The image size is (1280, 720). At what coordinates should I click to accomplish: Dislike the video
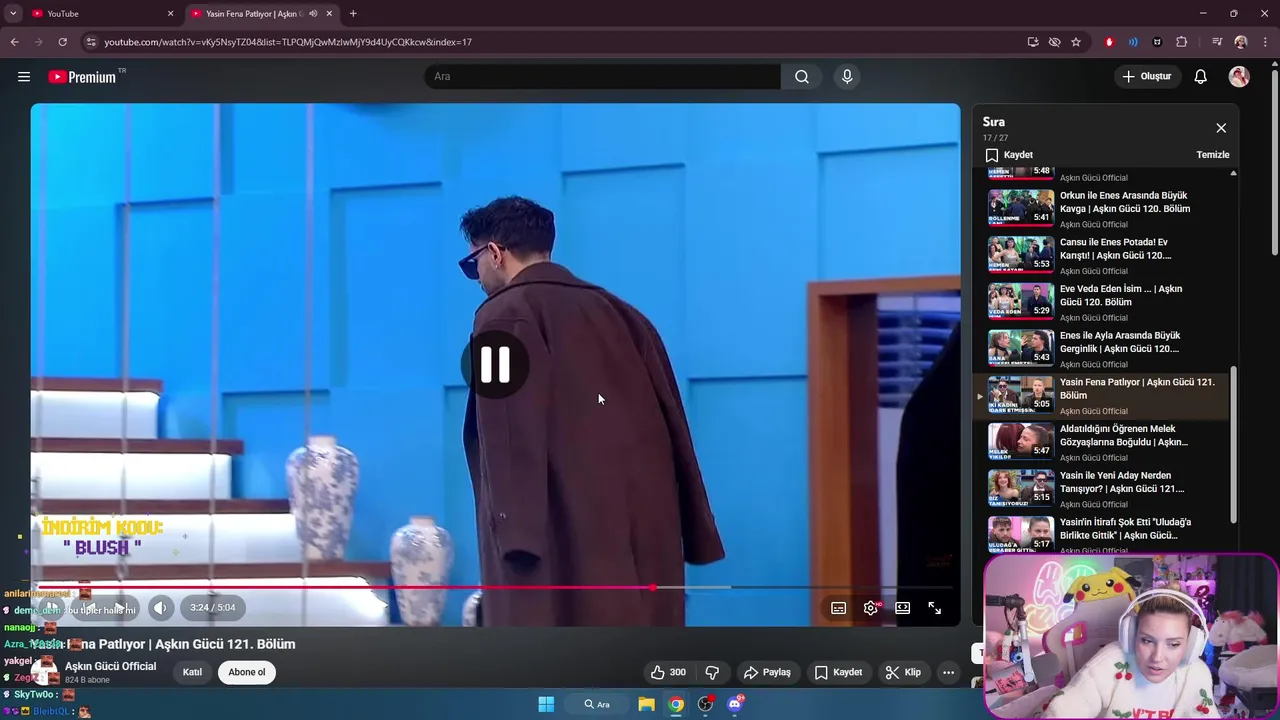tap(713, 672)
